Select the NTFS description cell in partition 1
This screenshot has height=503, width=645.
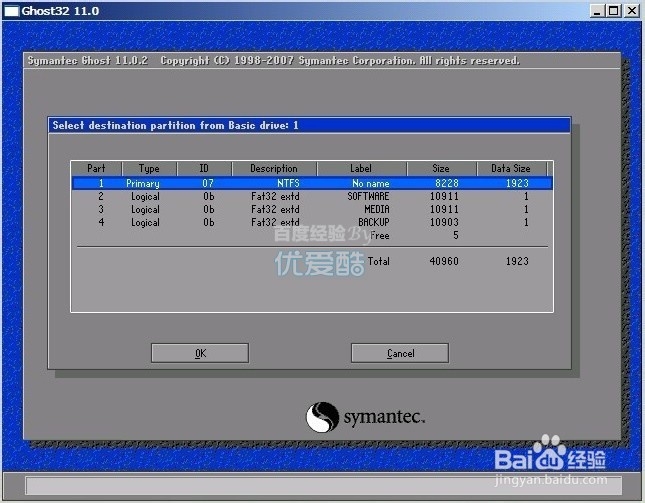tap(288, 183)
